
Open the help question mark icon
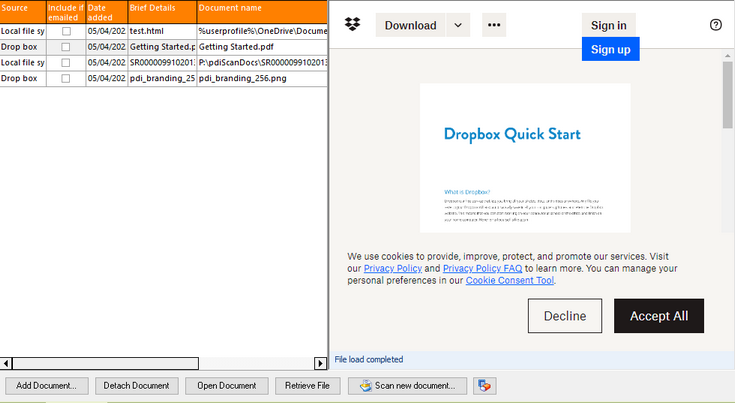(715, 25)
